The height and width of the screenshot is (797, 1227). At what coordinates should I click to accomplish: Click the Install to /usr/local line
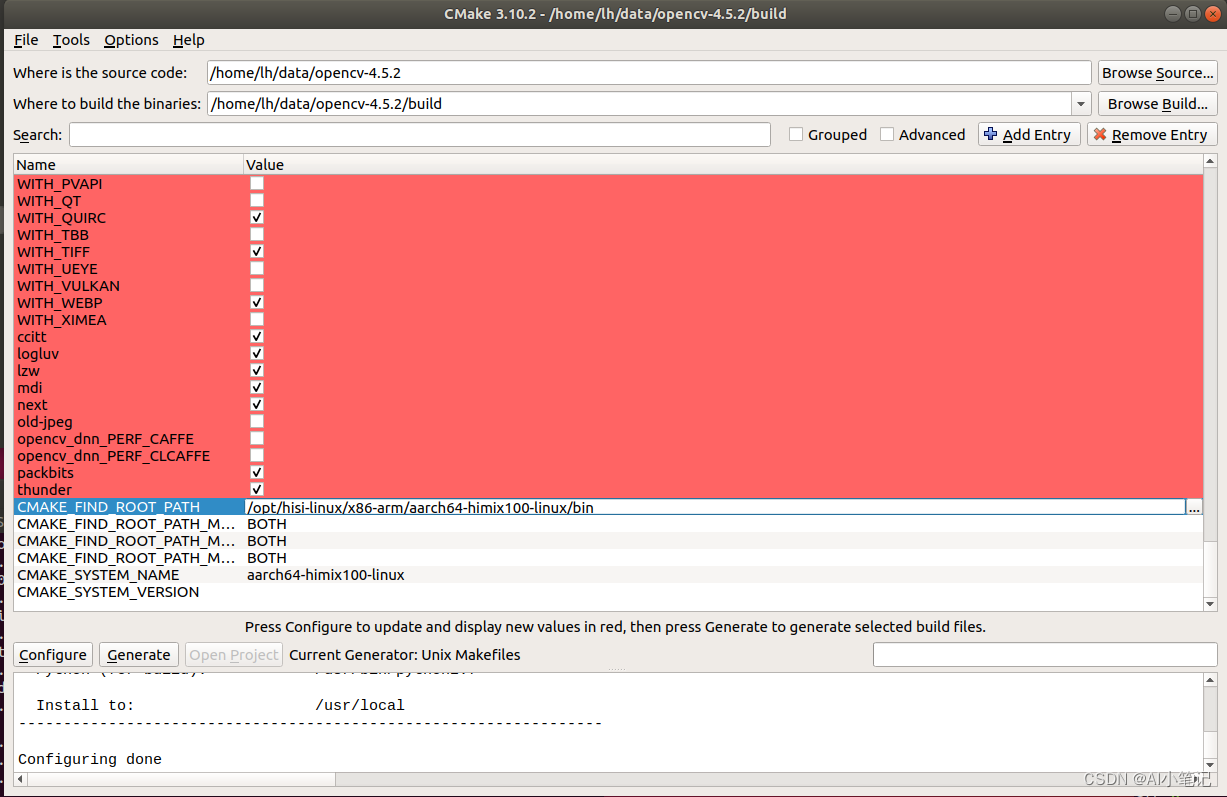pyautogui.click(x=220, y=706)
